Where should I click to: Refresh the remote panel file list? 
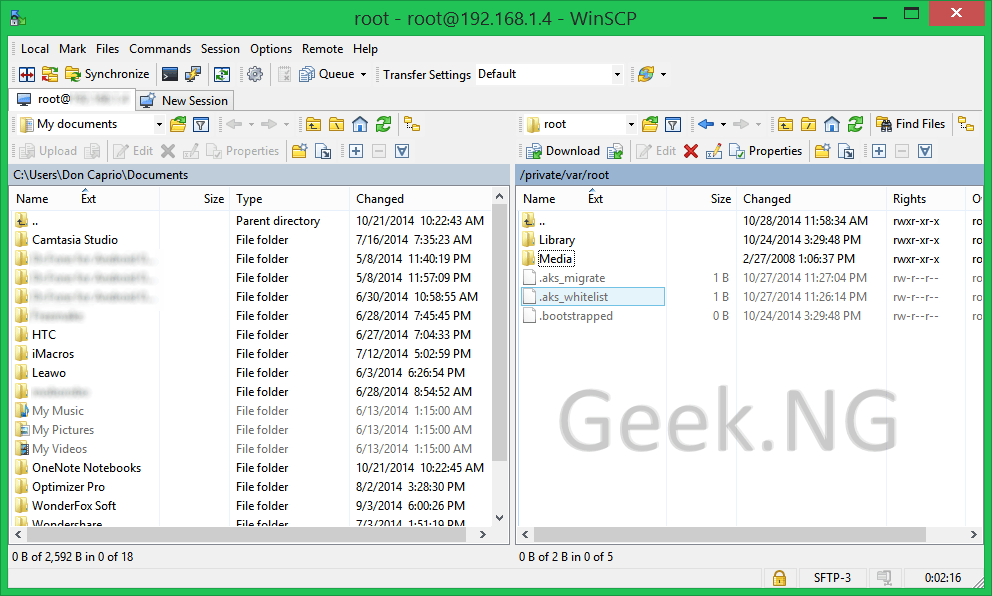pos(855,125)
